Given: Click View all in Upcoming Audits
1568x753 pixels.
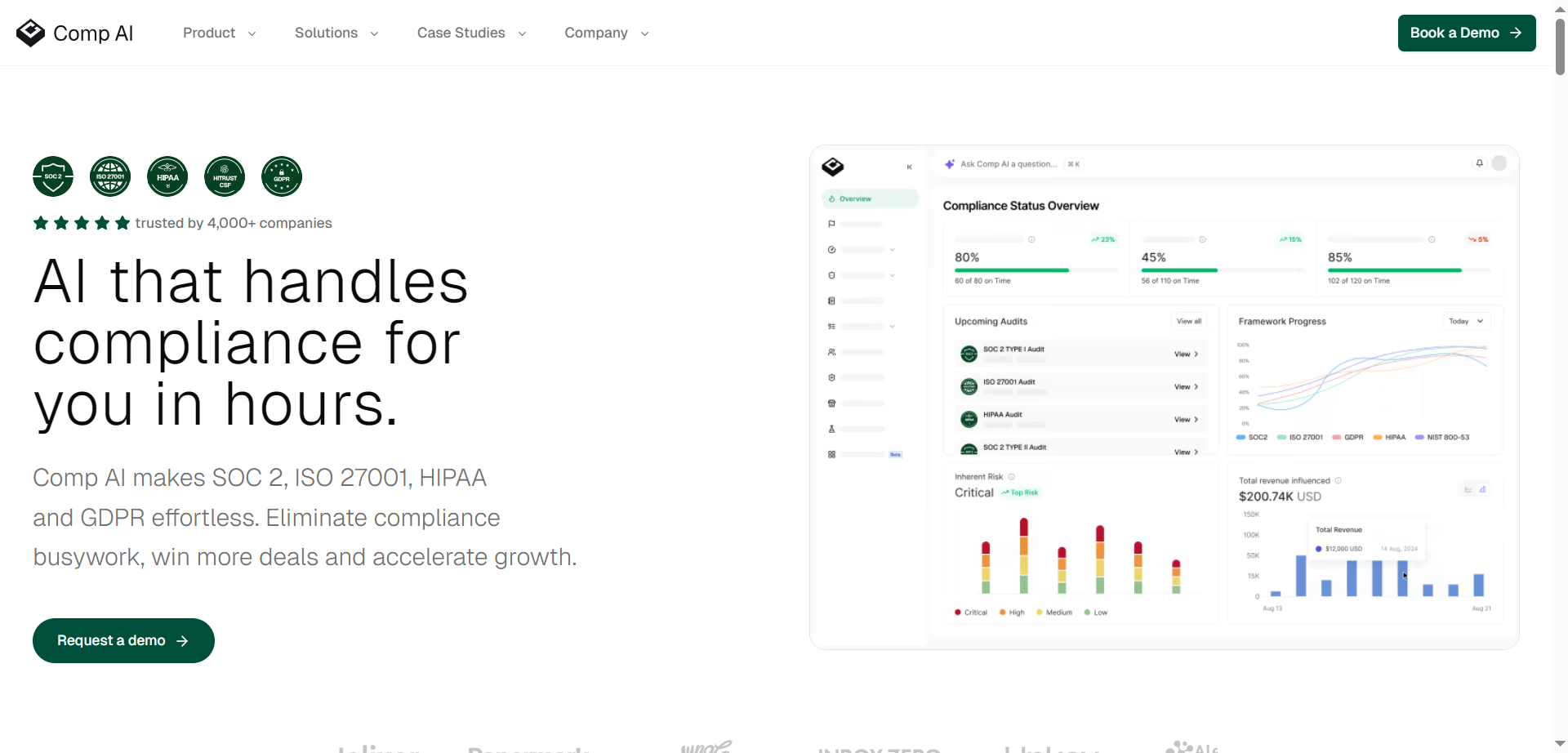Looking at the screenshot, I should [1189, 321].
